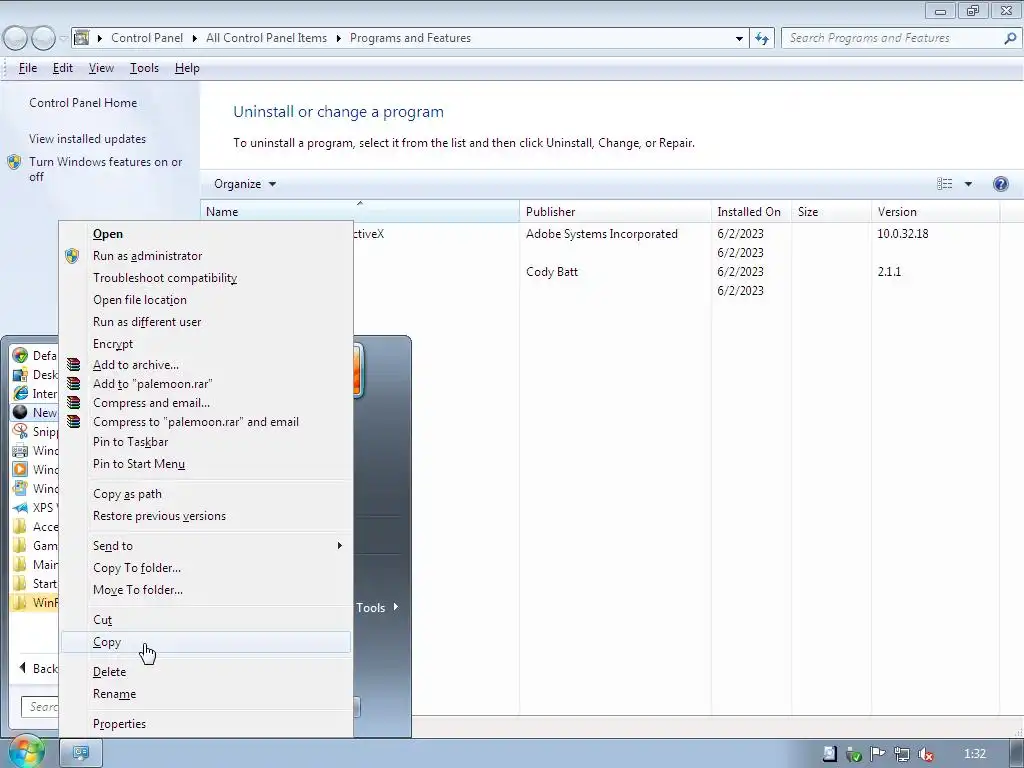Click the Refresh button next to address bar
This screenshot has height=768, width=1024.
[761, 38]
